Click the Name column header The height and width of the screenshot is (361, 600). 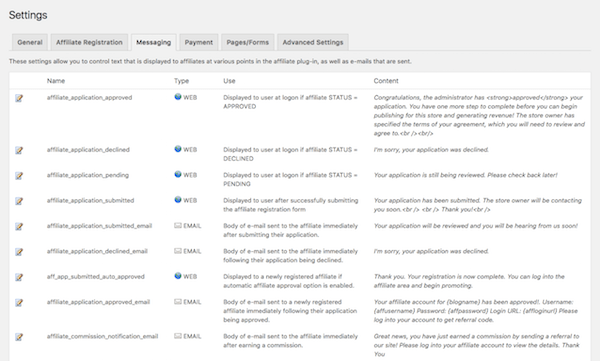(x=56, y=81)
